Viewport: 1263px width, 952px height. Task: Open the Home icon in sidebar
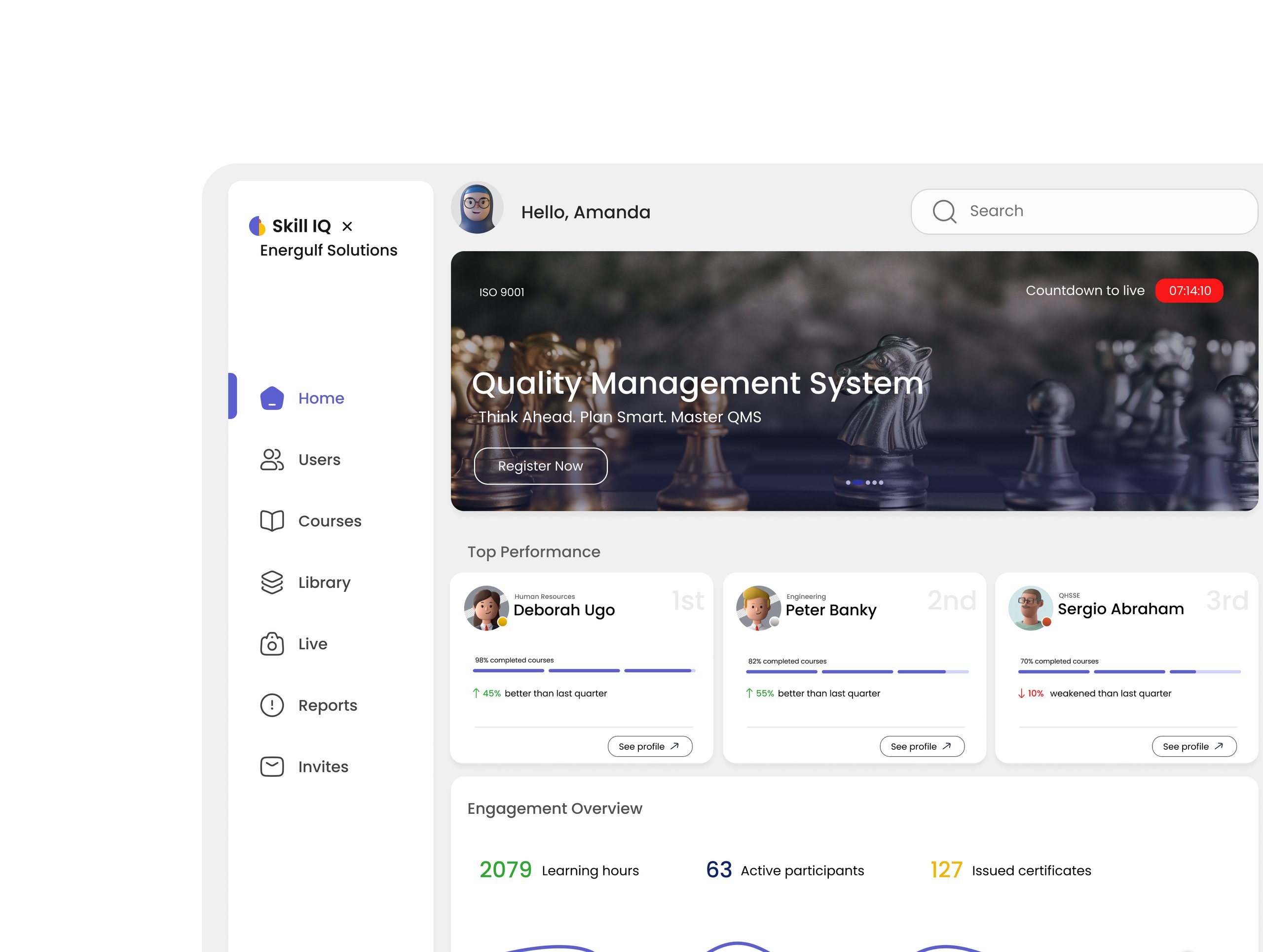[272, 398]
